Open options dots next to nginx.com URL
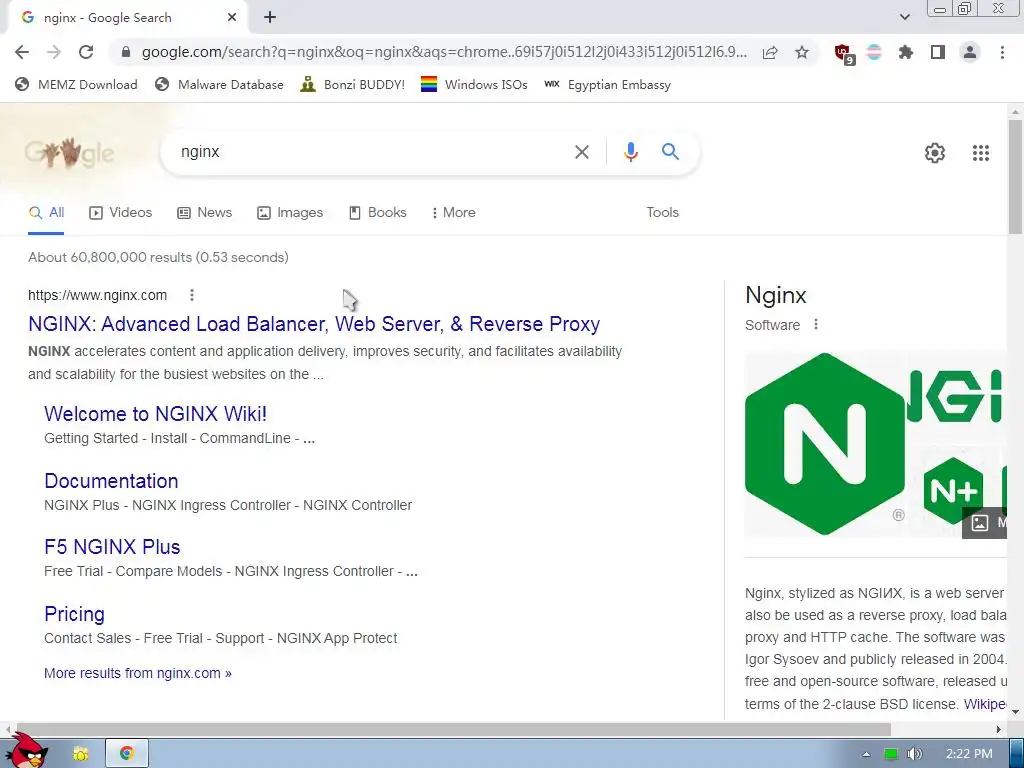Viewport: 1024px width, 768px height. pos(191,295)
